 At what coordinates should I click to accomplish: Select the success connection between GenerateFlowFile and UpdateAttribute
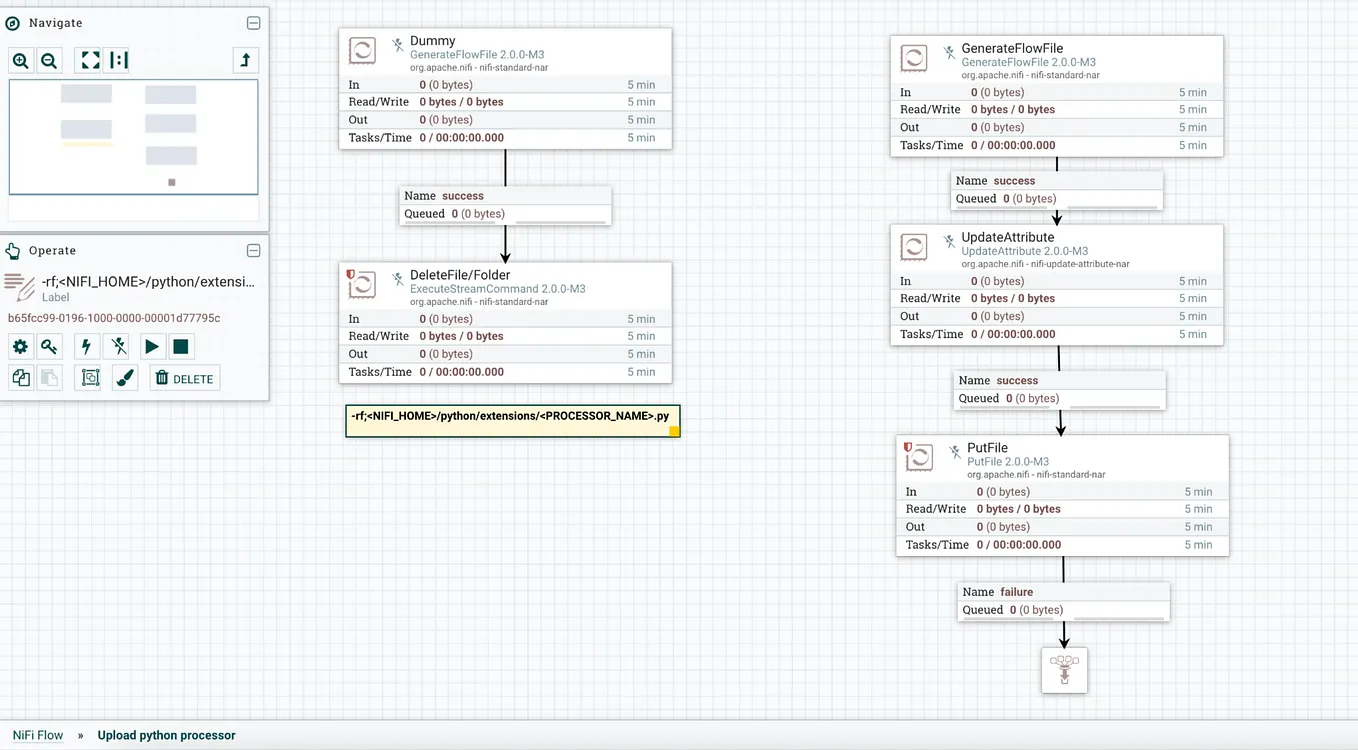pos(1057,189)
